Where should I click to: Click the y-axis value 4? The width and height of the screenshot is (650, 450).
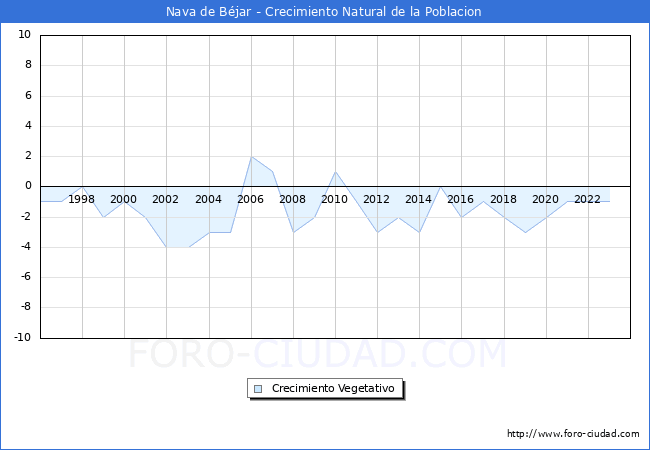click(28, 126)
